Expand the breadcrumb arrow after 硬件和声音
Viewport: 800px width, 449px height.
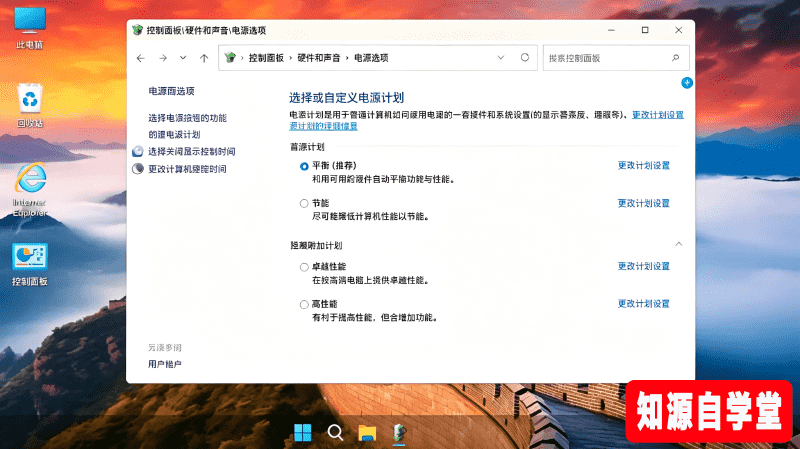(x=347, y=58)
